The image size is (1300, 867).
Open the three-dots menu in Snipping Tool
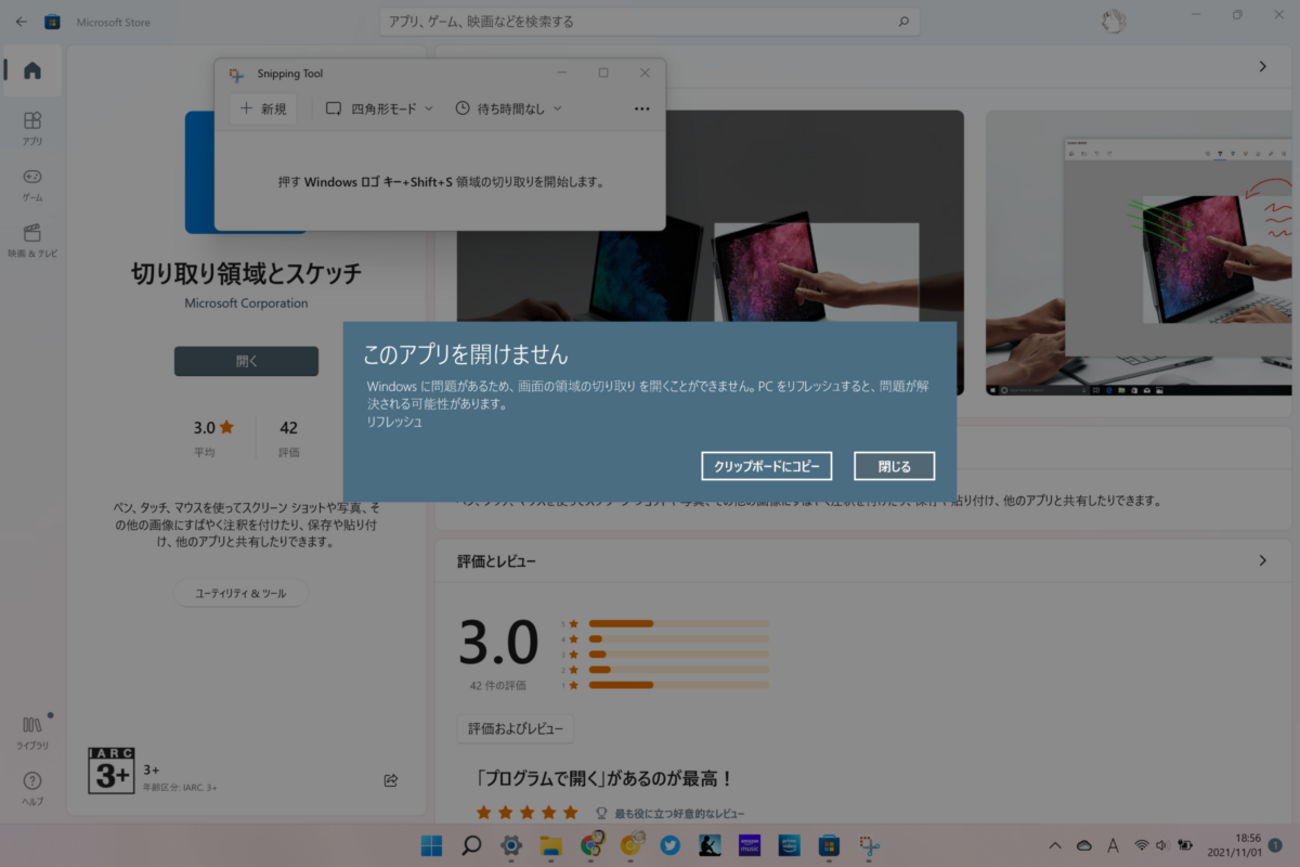tap(642, 109)
